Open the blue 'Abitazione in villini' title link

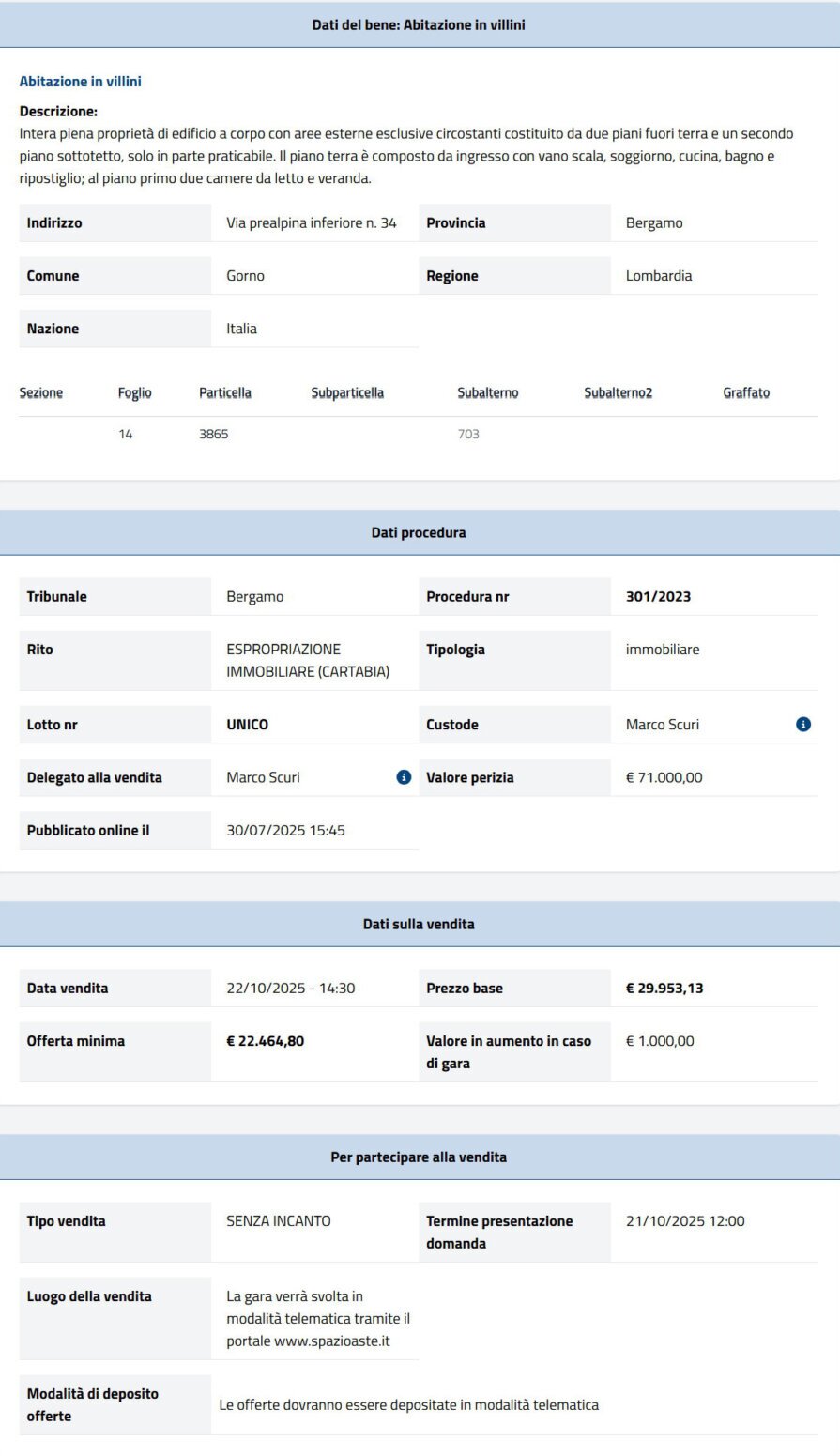81,82
